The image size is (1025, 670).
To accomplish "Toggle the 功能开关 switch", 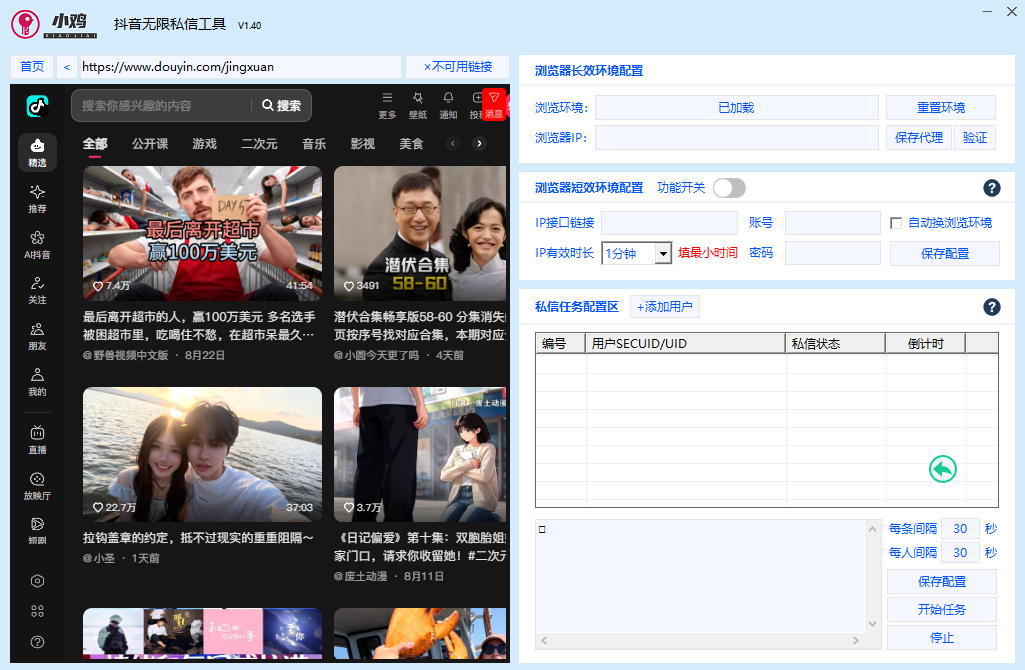I will tap(730, 188).
